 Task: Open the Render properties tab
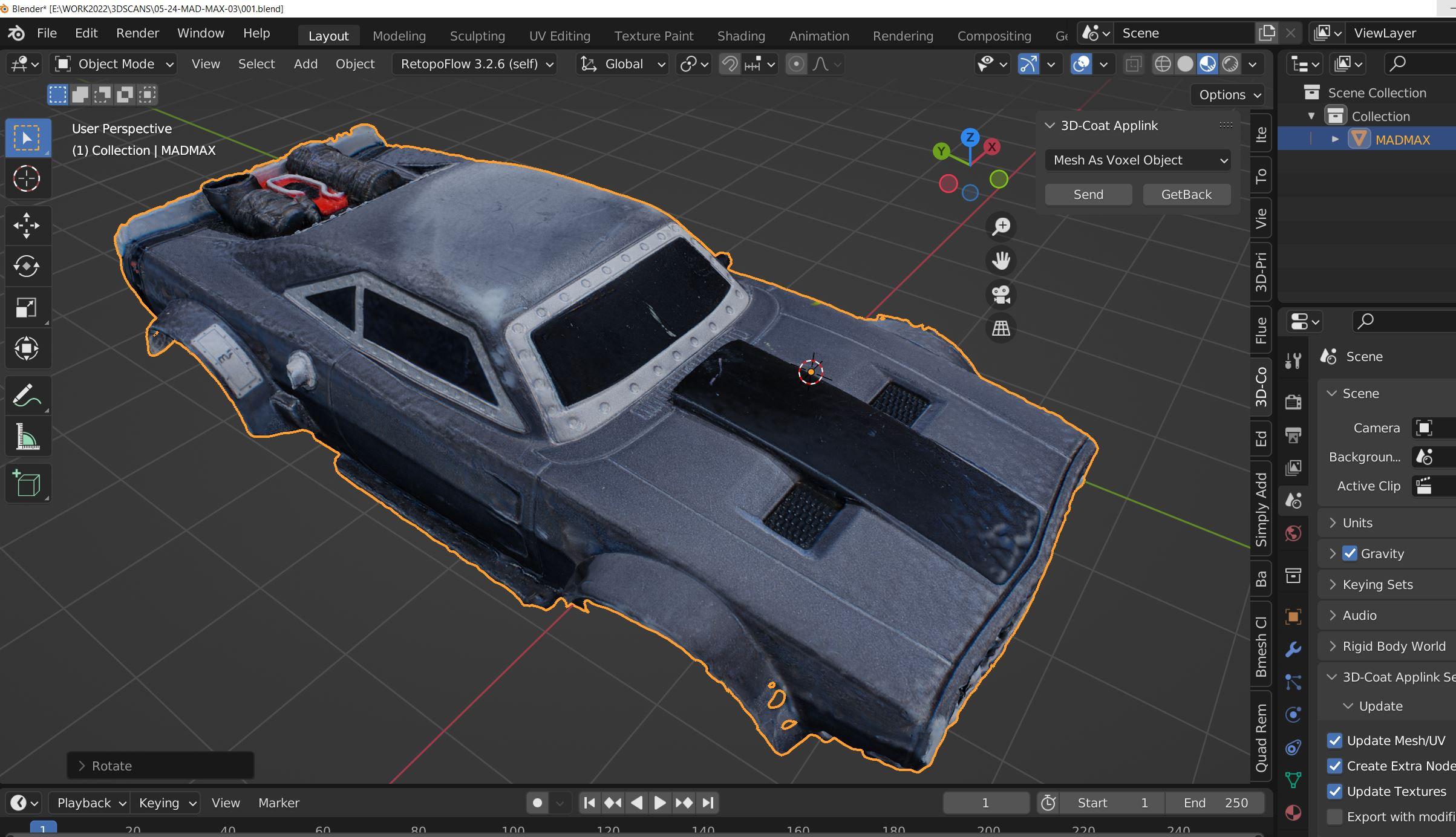coord(1293,402)
